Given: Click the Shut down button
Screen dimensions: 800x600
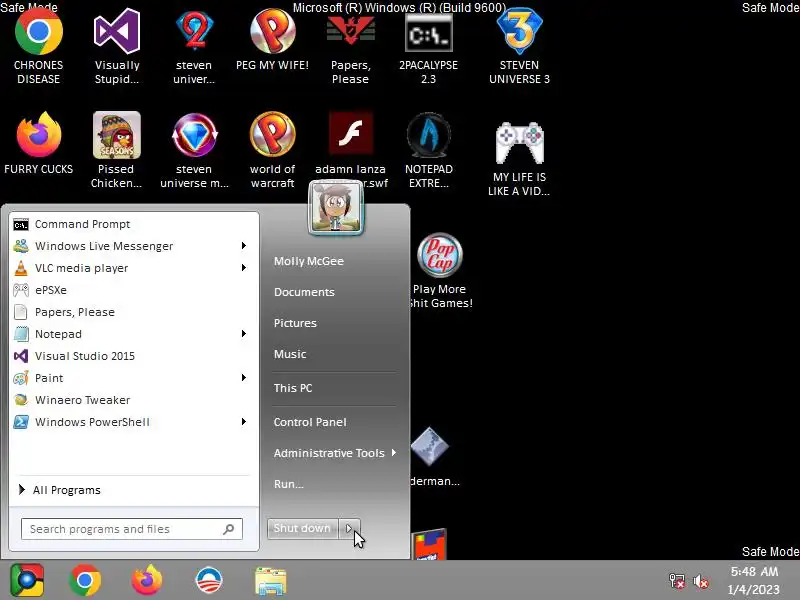Looking at the screenshot, I should click(x=303, y=529).
